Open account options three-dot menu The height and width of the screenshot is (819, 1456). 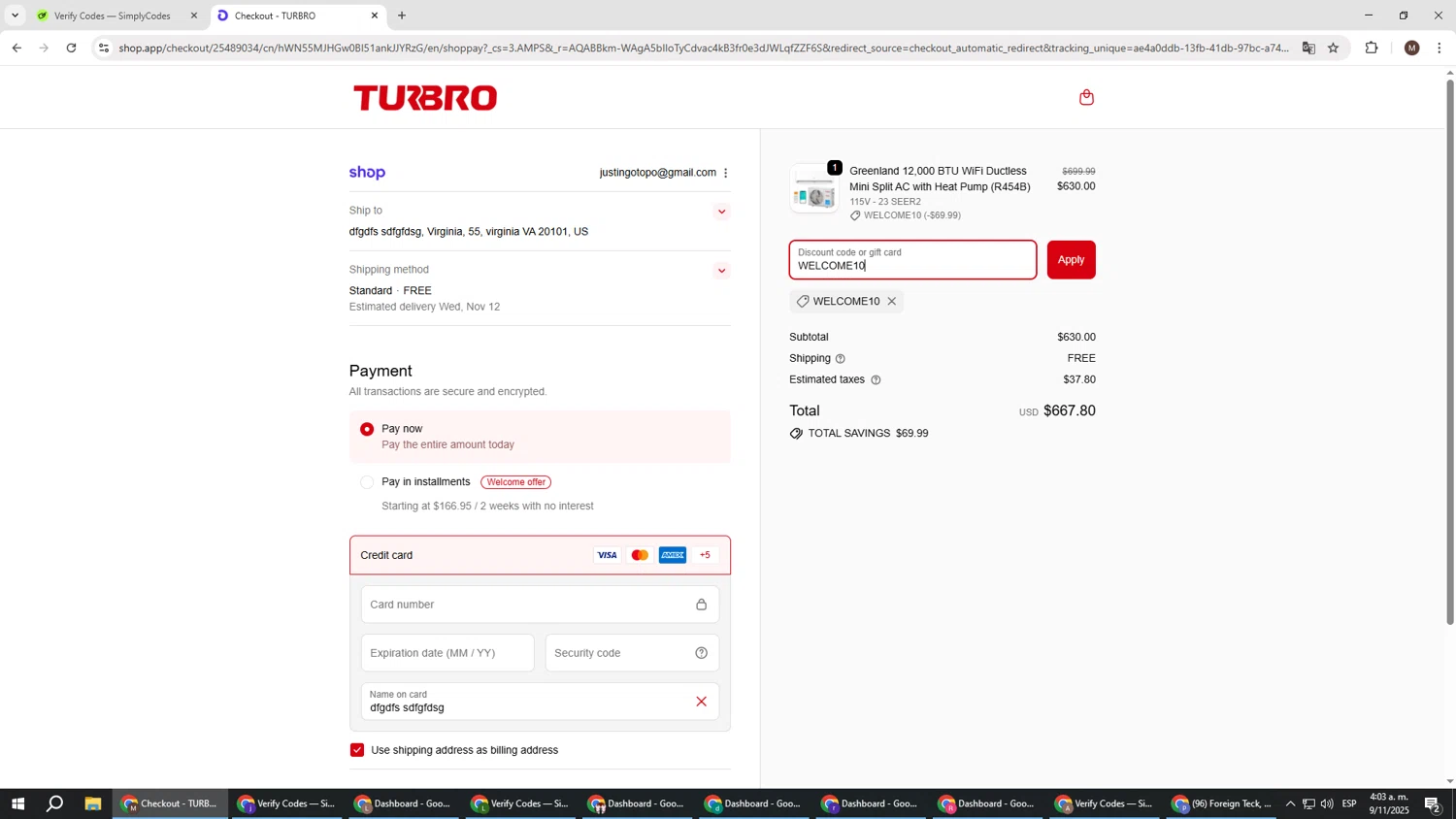725,173
